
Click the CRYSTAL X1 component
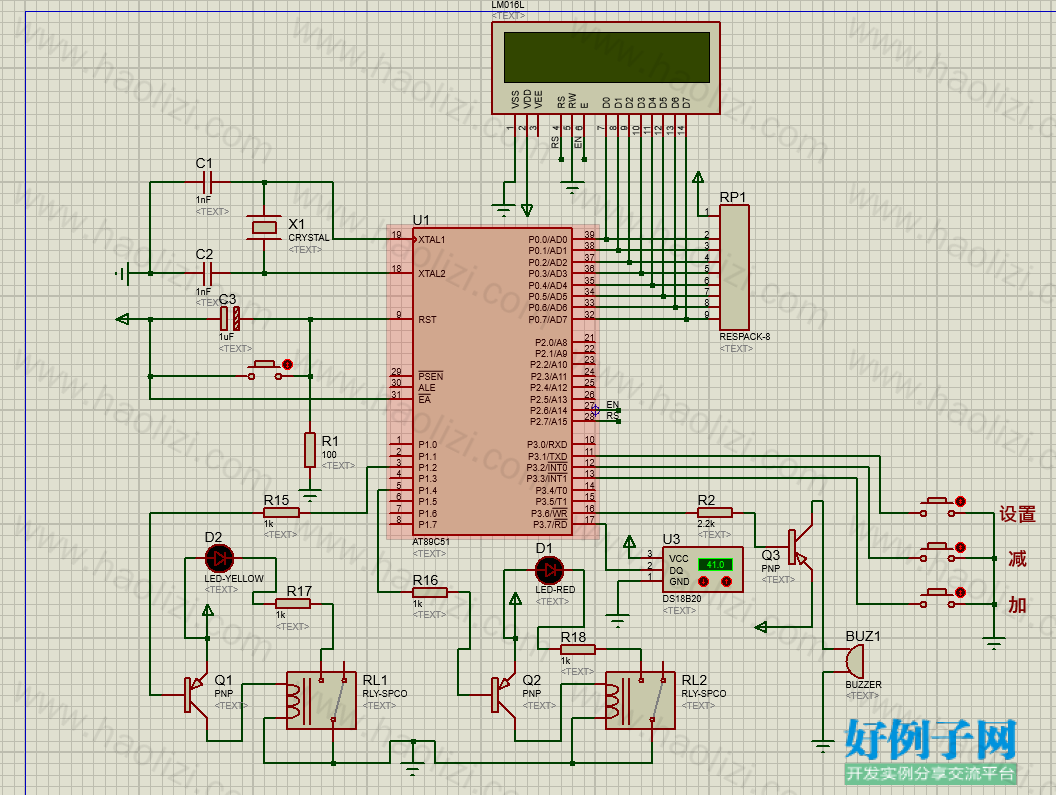click(x=264, y=228)
